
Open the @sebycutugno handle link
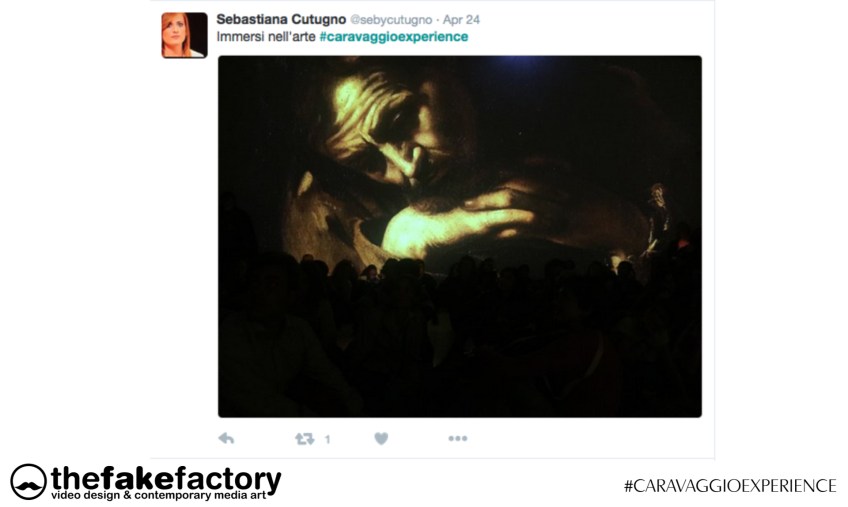[x=391, y=20]
